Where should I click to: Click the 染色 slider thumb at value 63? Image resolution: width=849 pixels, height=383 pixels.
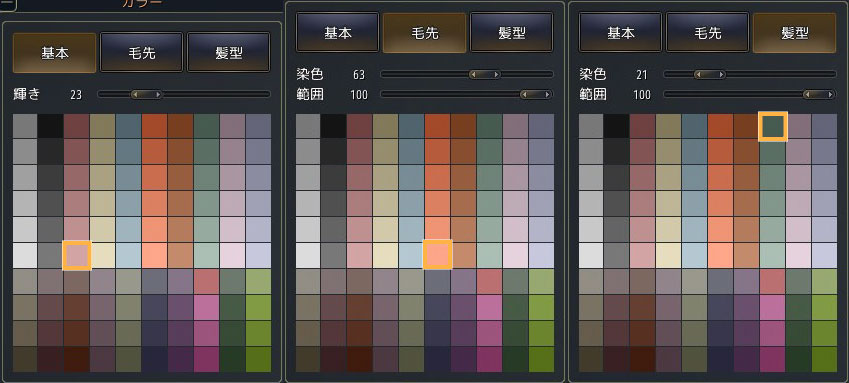coord(485,74)
